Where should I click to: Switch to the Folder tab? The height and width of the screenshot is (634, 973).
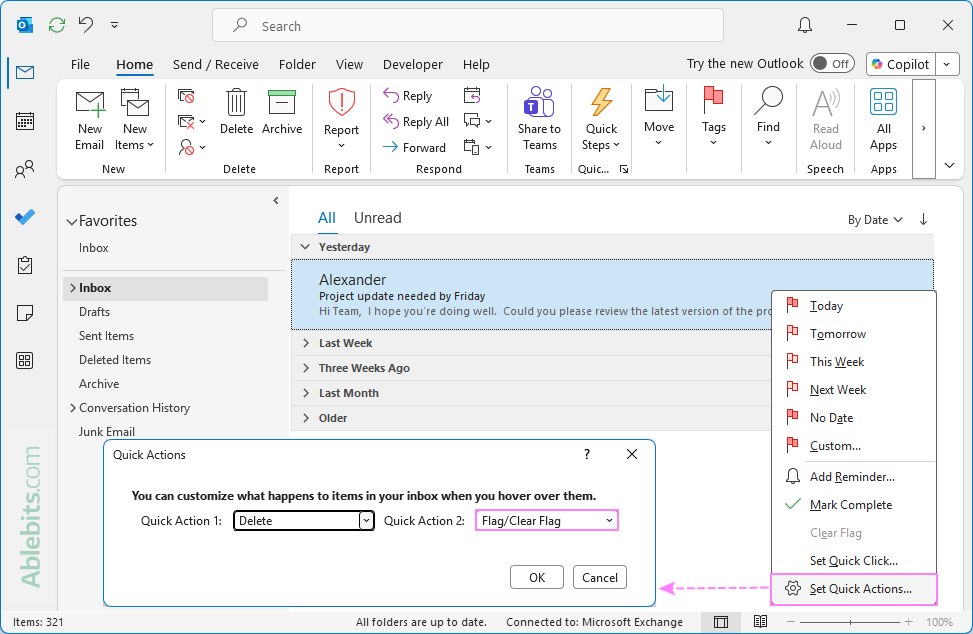pyautogui.click(x=297, y=65)
